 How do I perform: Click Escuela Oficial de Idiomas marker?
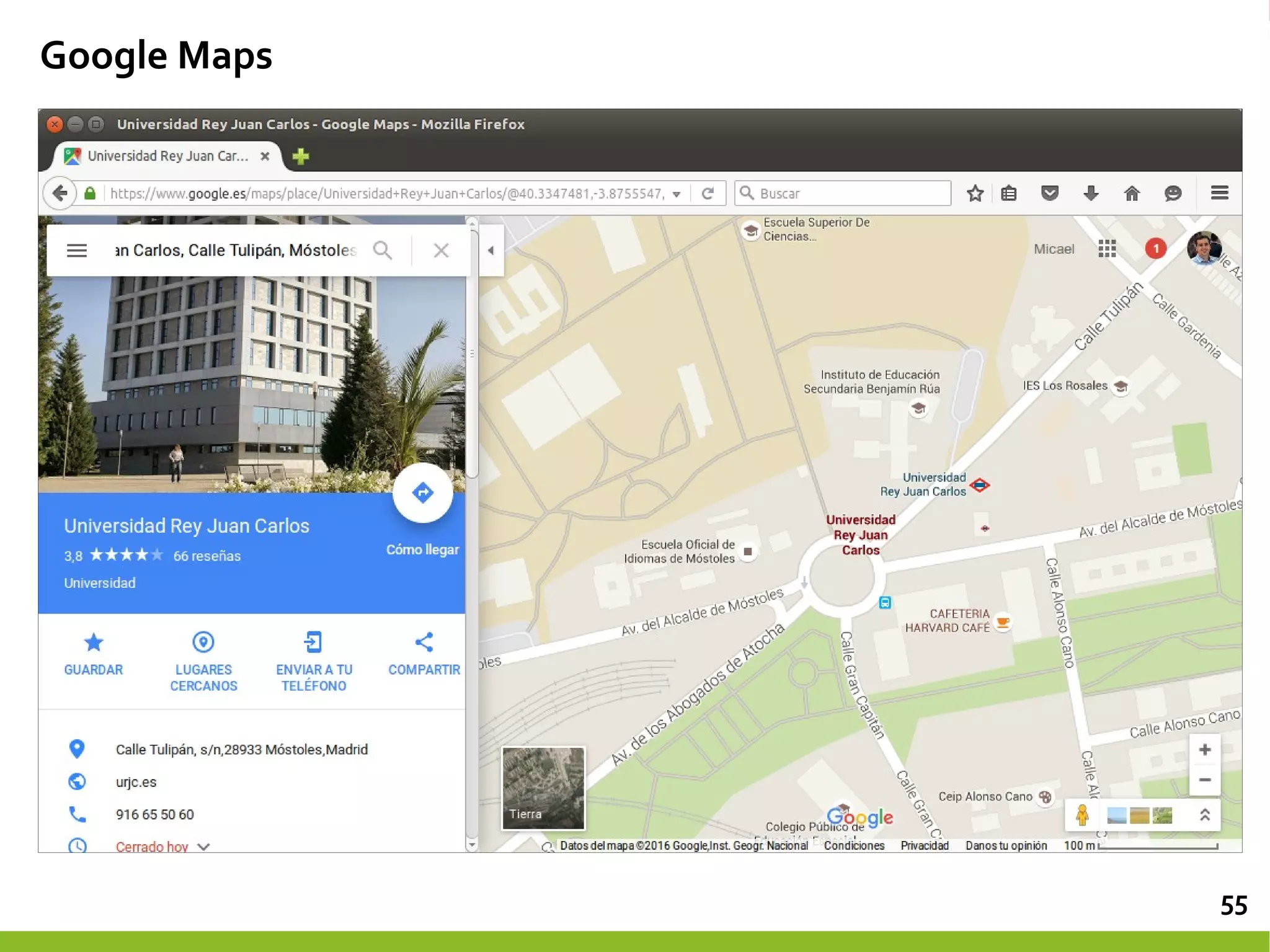pyautogui.click(x=748, y=551)
